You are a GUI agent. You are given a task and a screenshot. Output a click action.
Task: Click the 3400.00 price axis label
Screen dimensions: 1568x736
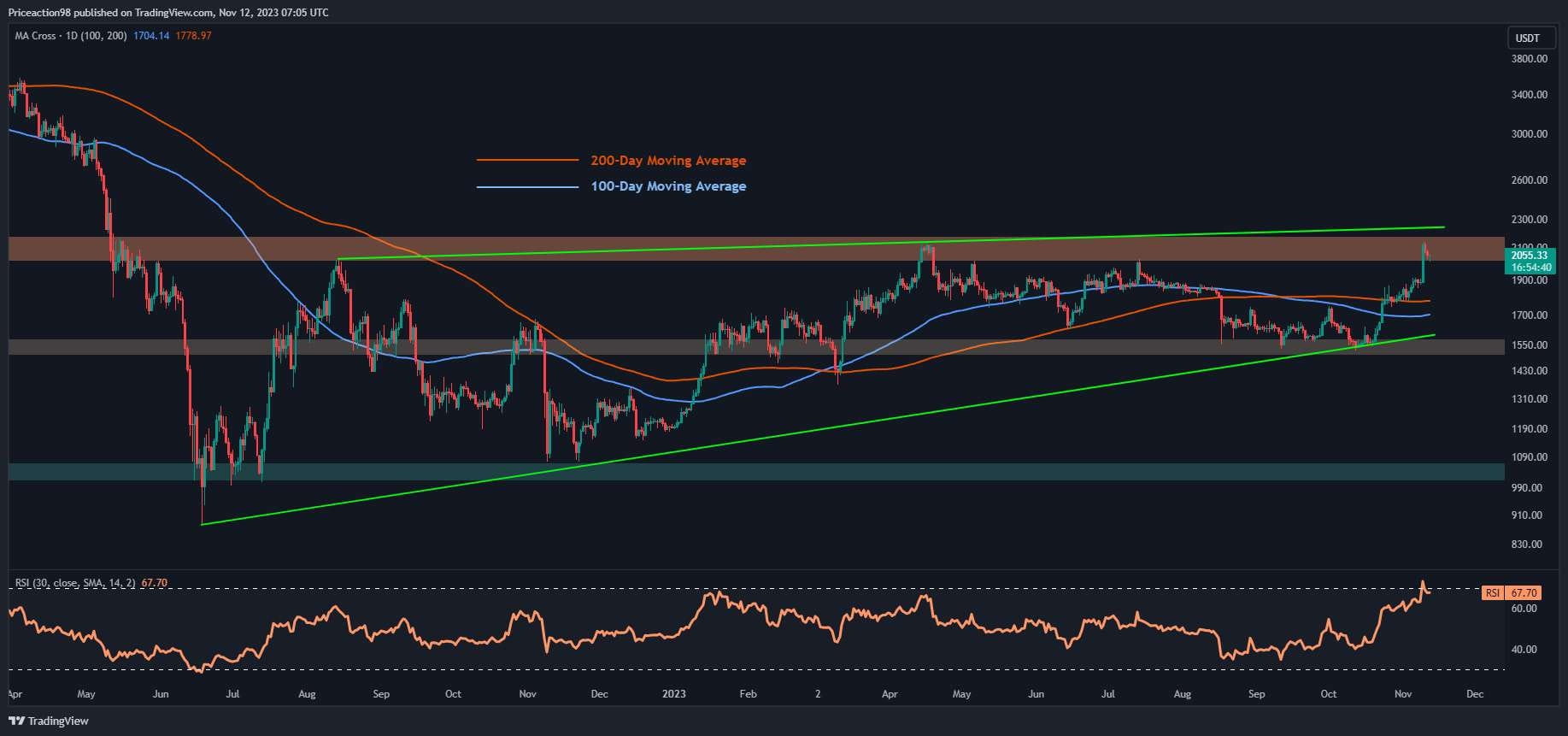1530,95
